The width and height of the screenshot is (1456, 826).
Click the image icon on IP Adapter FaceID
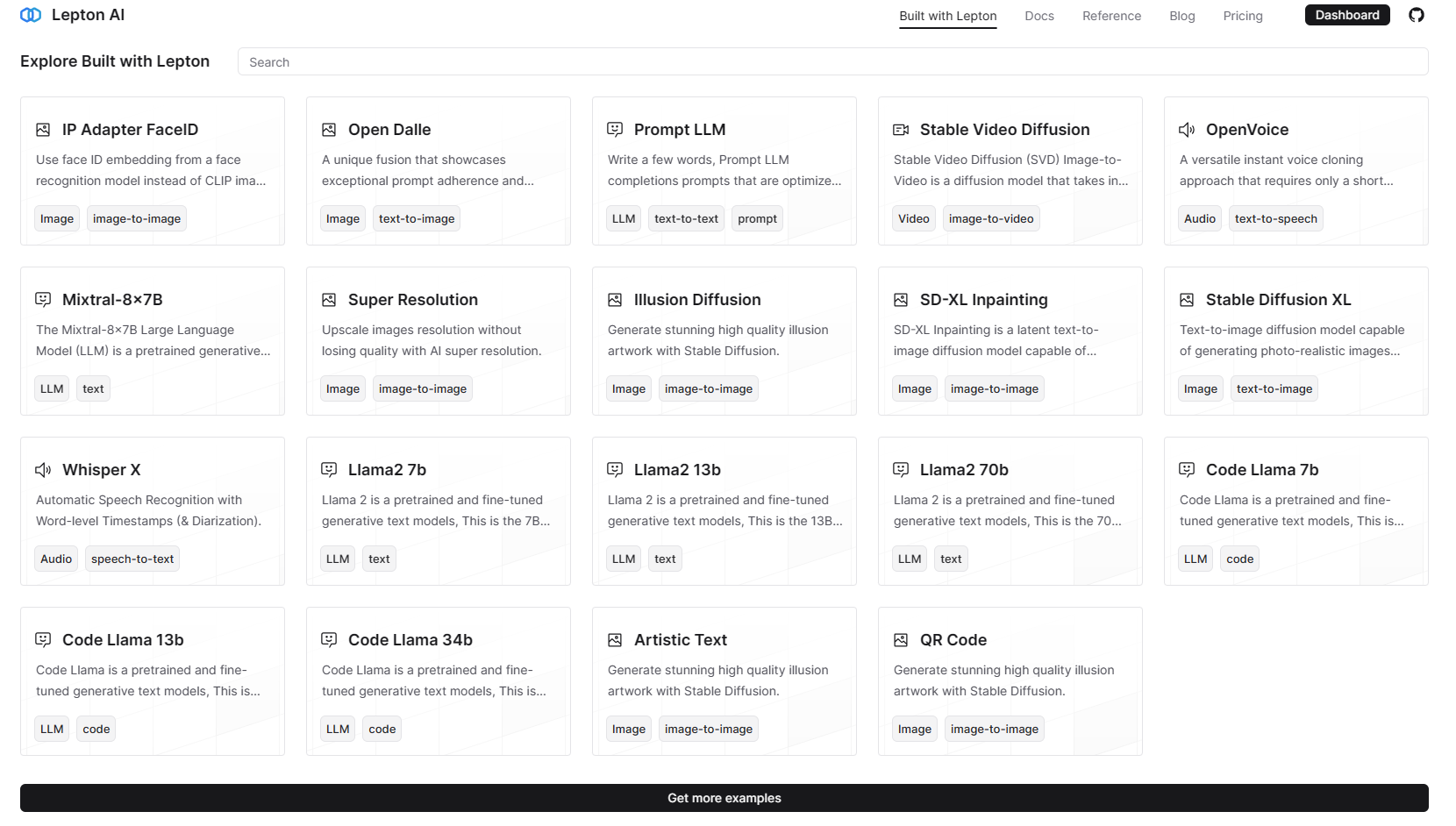point(43,130)
